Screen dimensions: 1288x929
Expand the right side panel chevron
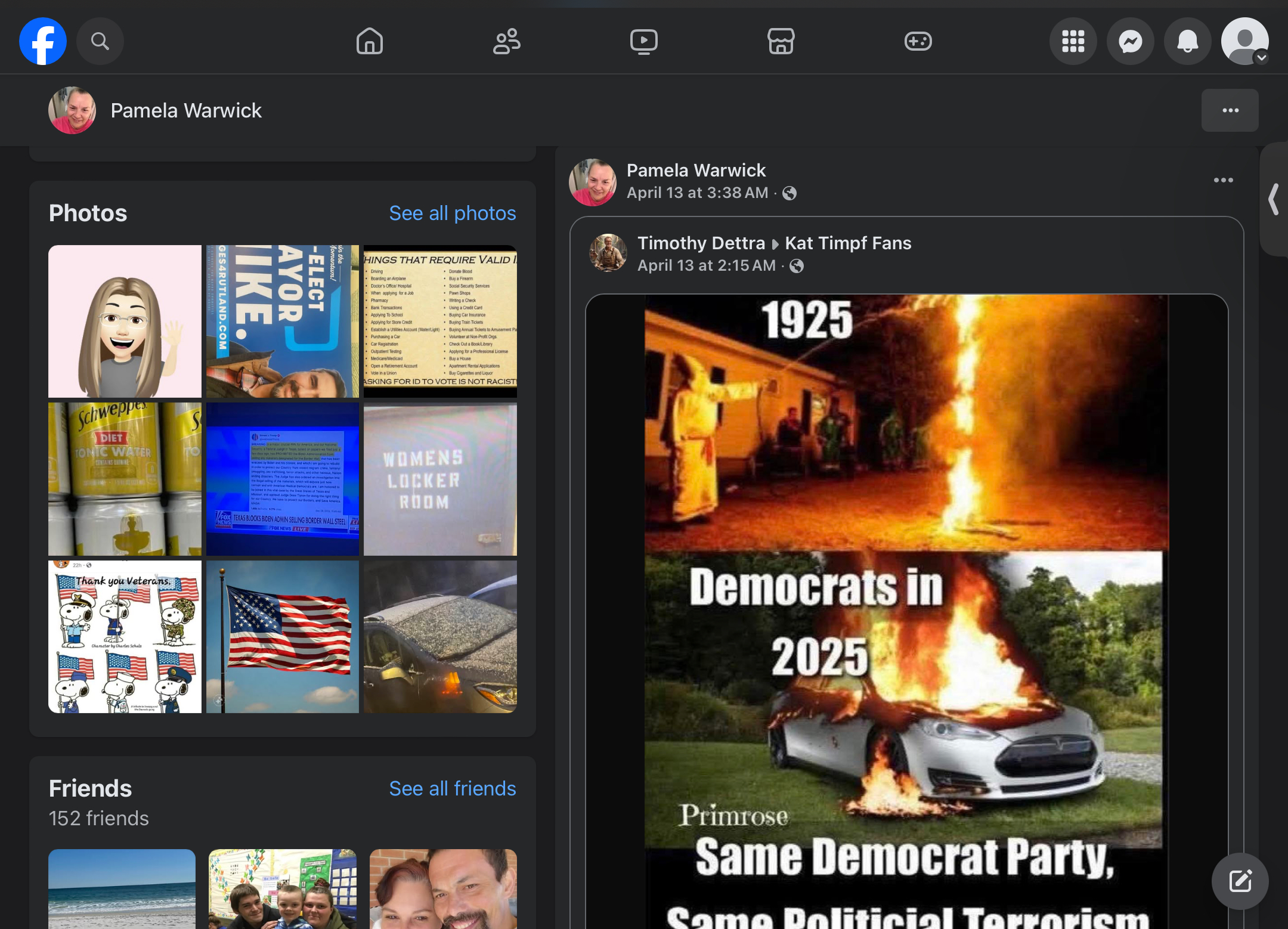[1274, 199]
